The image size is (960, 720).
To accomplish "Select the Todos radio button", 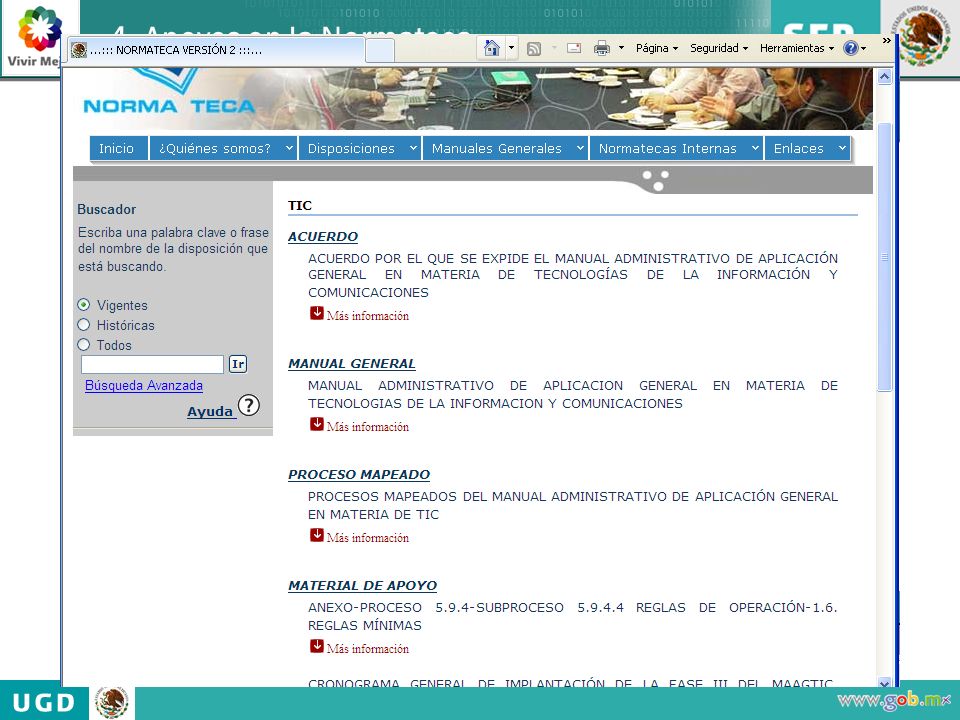I will (x=84, y=345).
